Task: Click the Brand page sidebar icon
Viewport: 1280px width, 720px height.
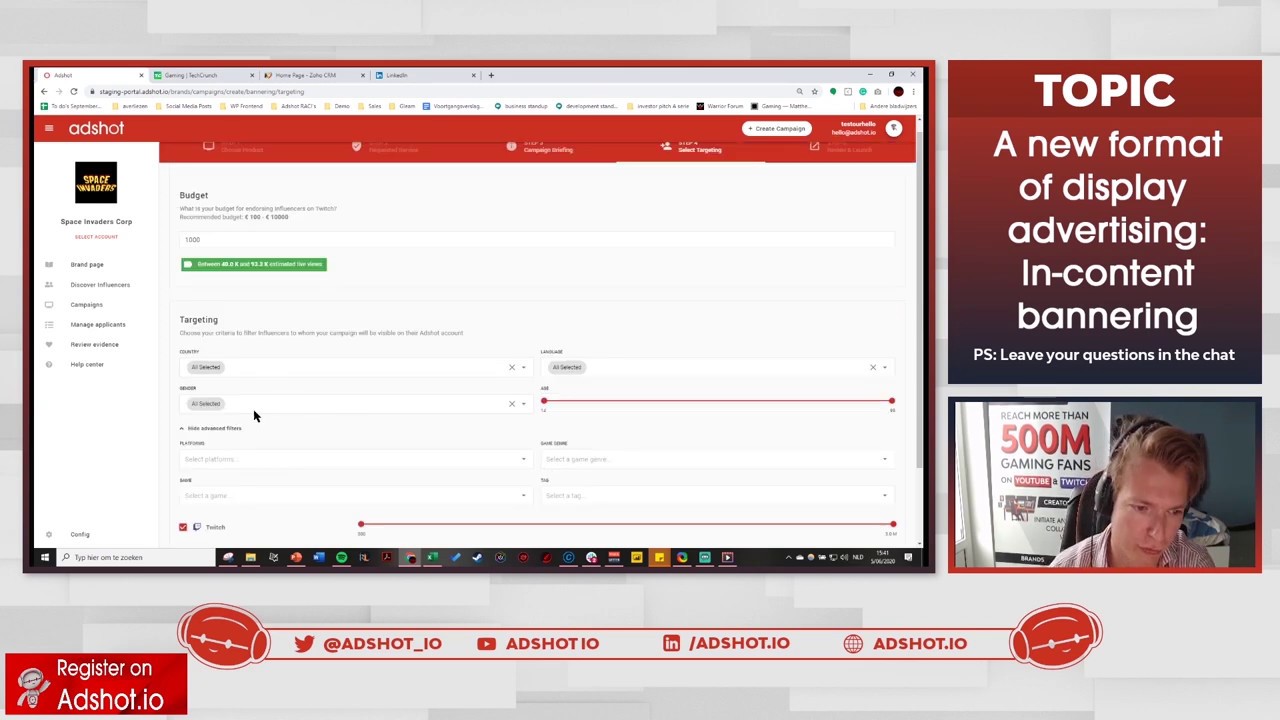Action: 49,264
